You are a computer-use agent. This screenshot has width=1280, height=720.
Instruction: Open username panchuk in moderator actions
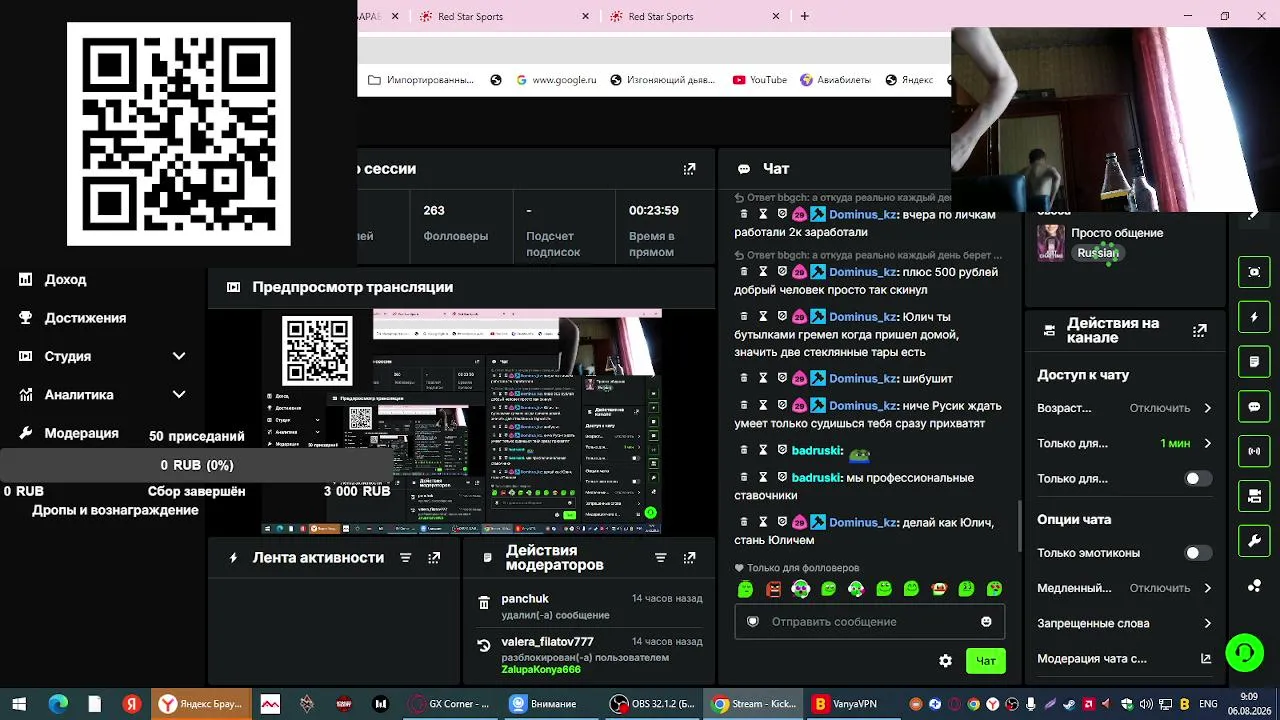click(525, 599)
